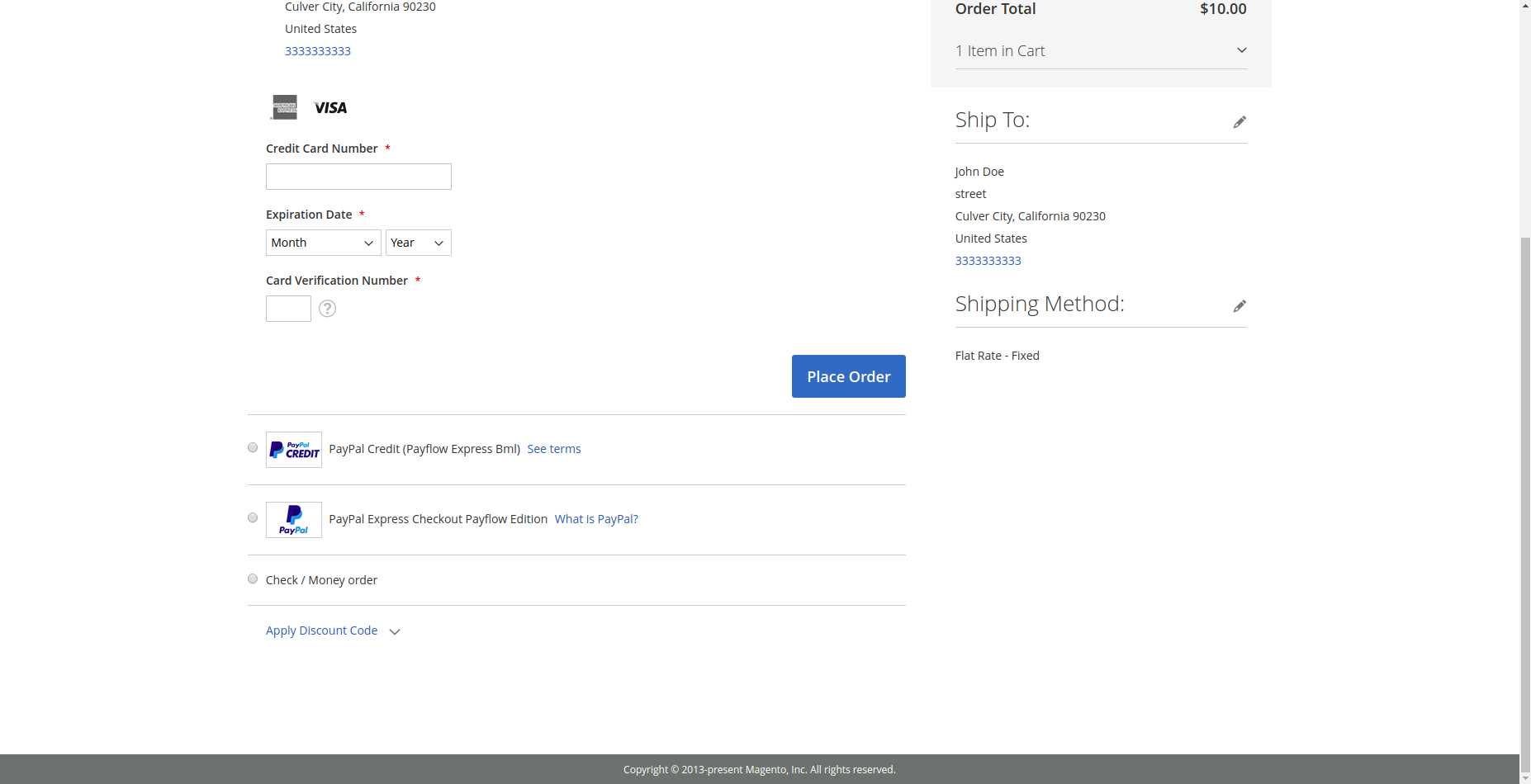Screen dimensions: 1531x784
Task: Open the expiration Month dropdown
Action: (x=324, y=243)
